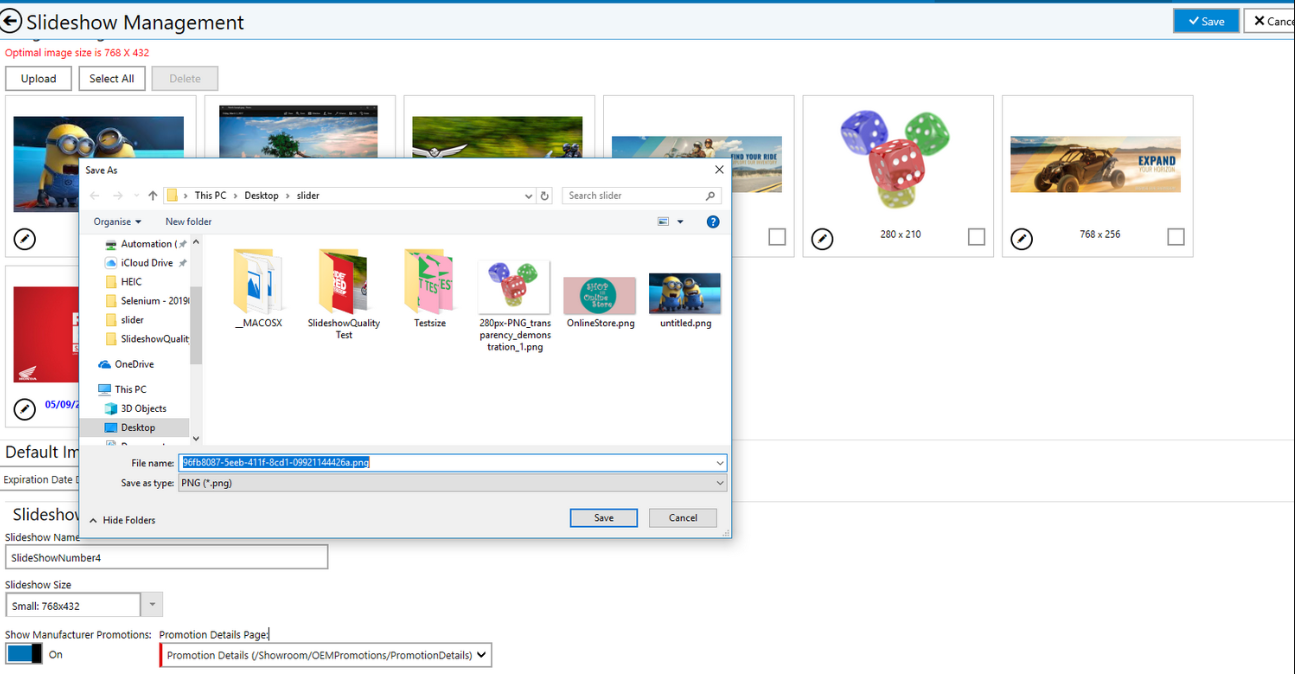Viewport: 1295px width, 674px height.
Task: Select the OnlineStore.png file
Action: coord(600,302)
